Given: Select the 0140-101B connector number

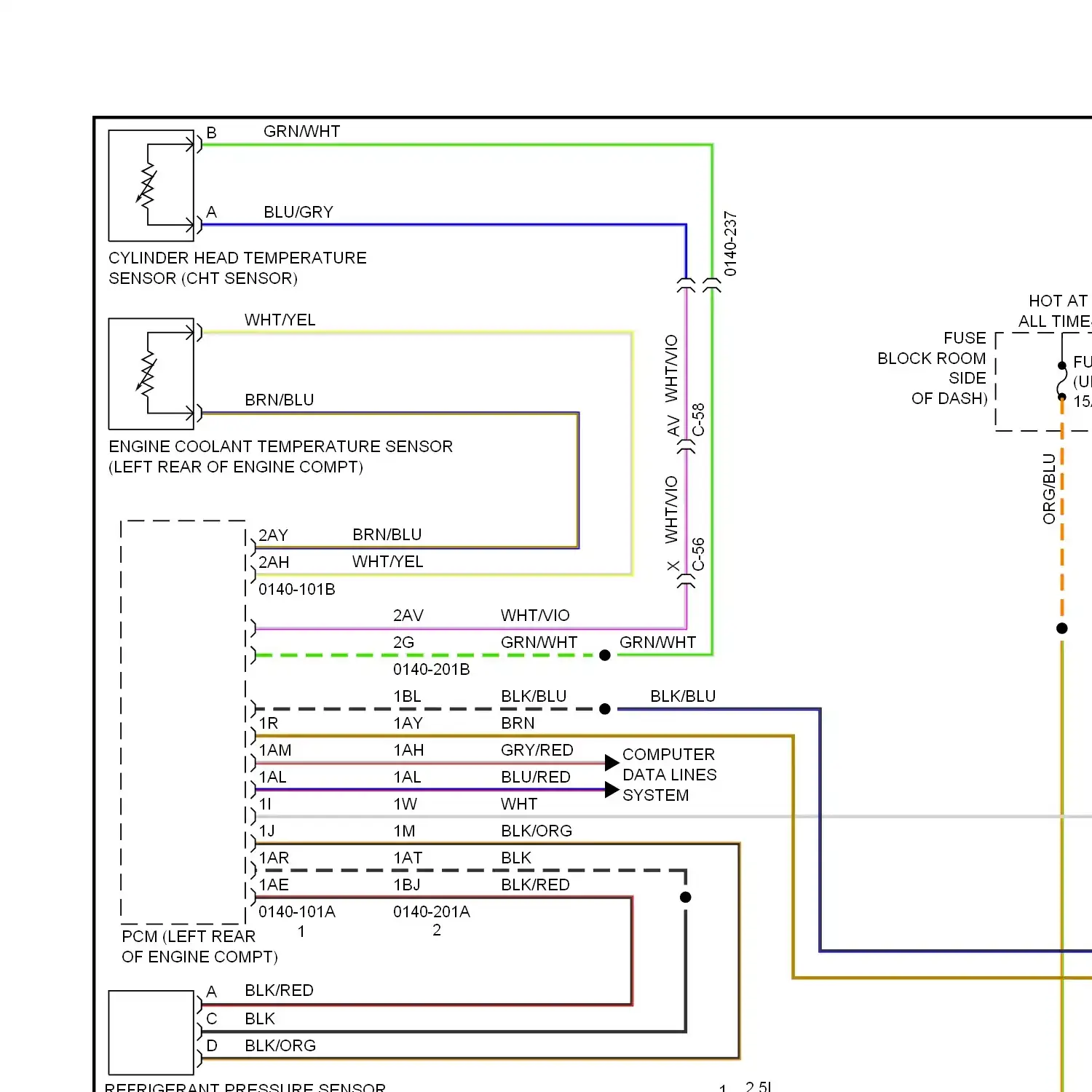Looking at the screenshot, I should (297, 589).
